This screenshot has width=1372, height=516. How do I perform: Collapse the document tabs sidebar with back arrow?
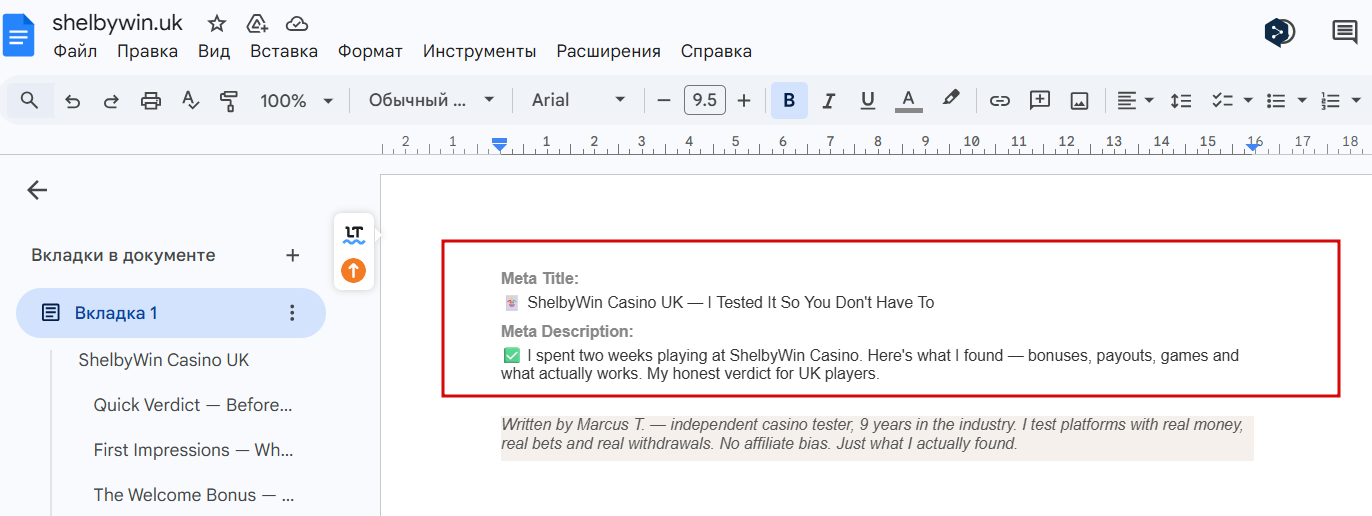pos(37,190)
